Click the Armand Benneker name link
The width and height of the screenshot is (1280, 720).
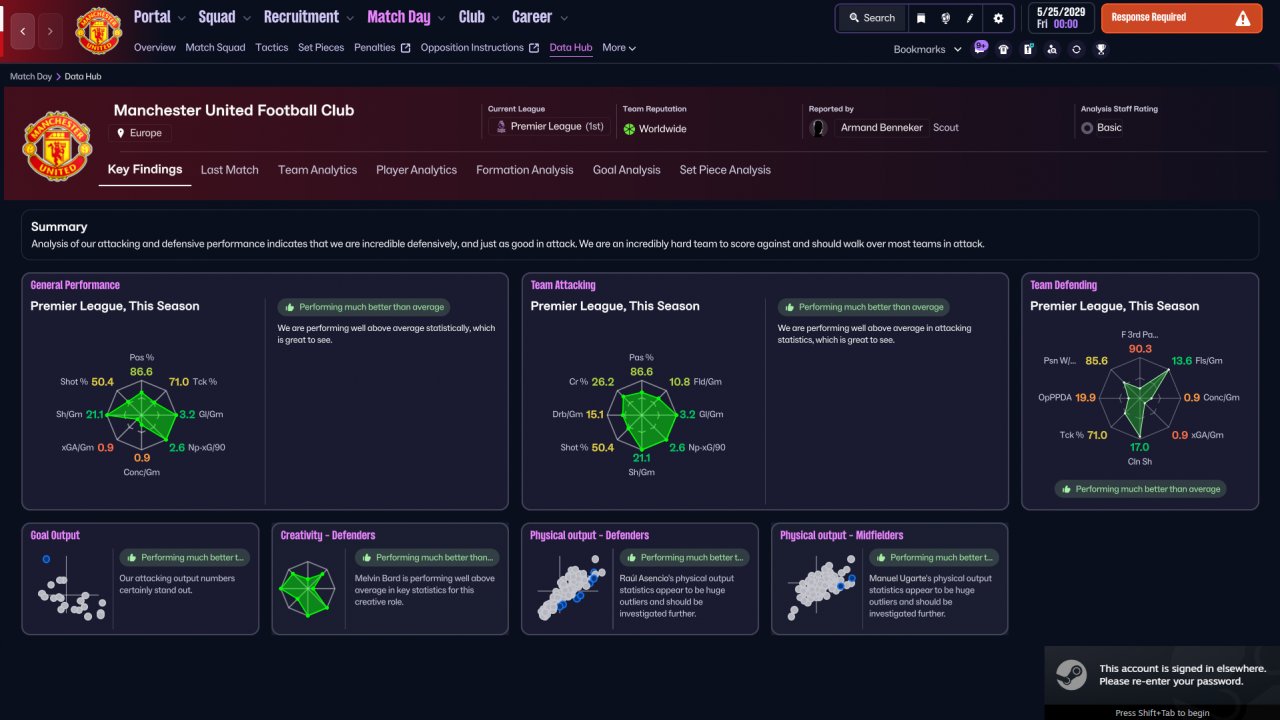[x=882, y=128]
